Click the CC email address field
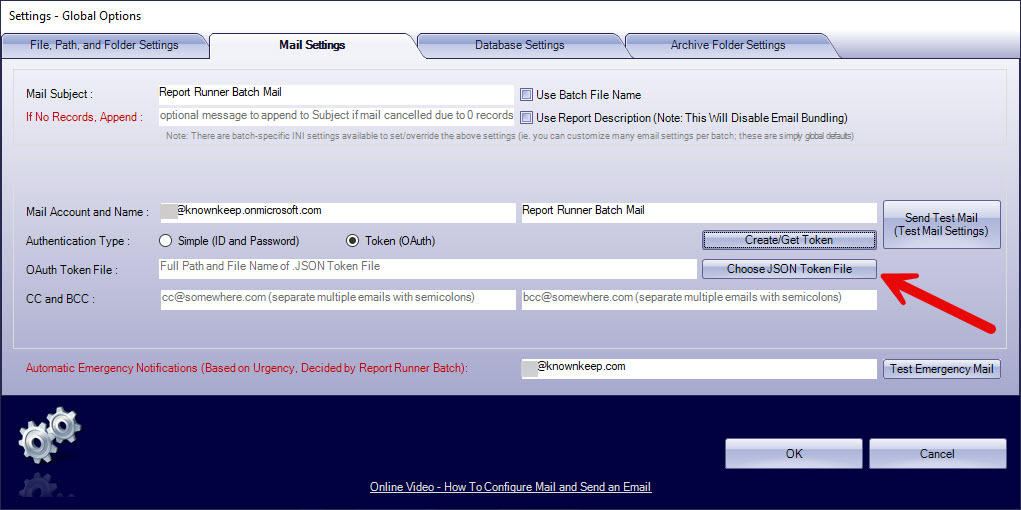Screen dimensions: 1021x510 [336, 298]
